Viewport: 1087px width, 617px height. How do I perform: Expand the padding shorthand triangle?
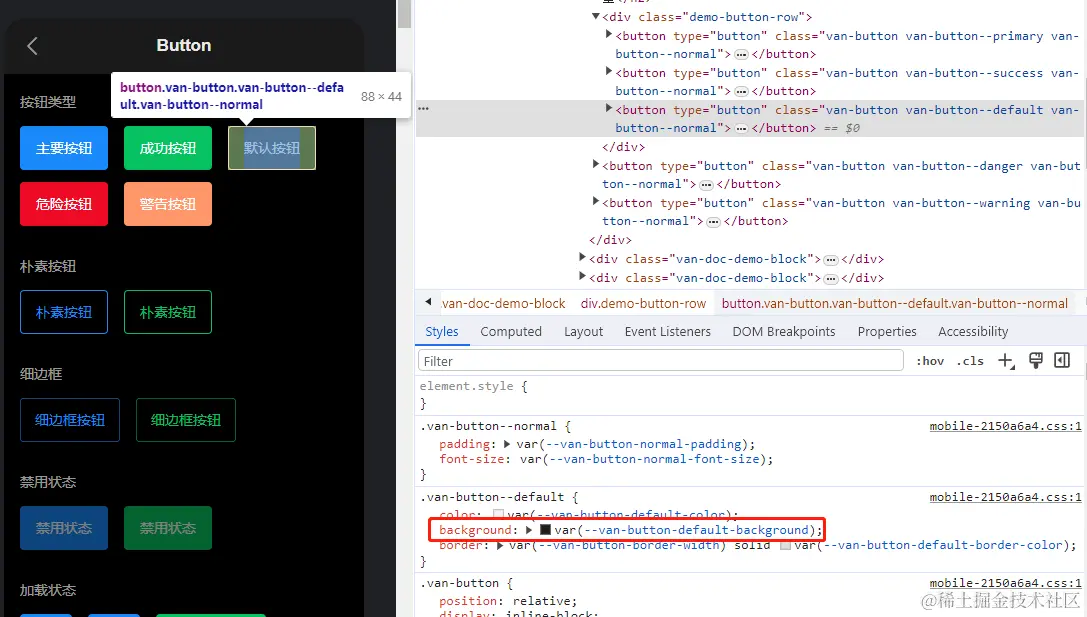click(507, 444)
